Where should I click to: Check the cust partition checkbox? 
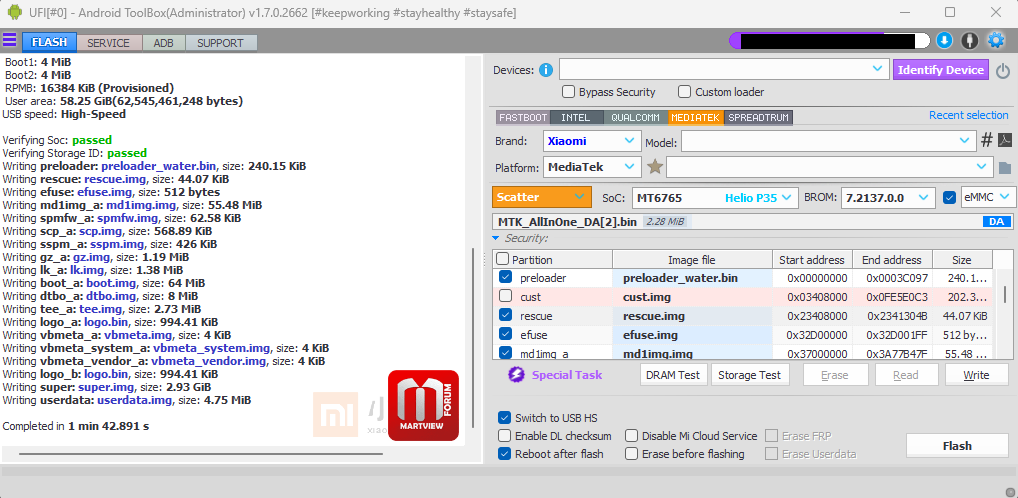click(x=505, y=296)
